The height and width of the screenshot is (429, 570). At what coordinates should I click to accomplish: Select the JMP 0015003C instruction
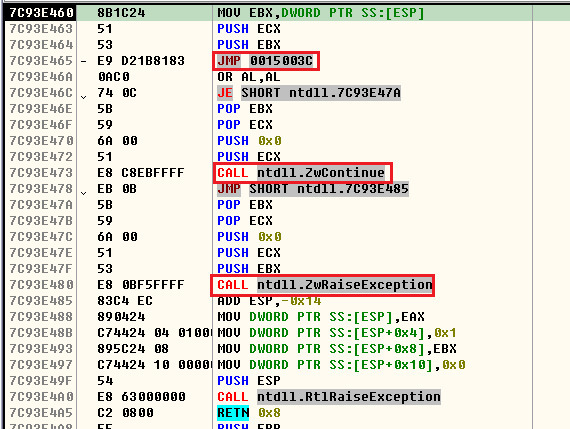[x=265, y=61]
